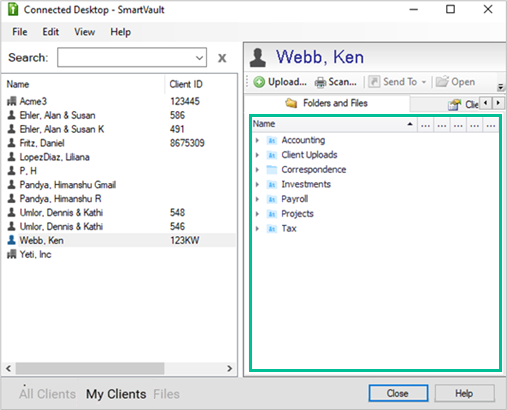The height and width of the screenshot is (410, 507).
Task: Click the Close button
Action: [398, 393]
